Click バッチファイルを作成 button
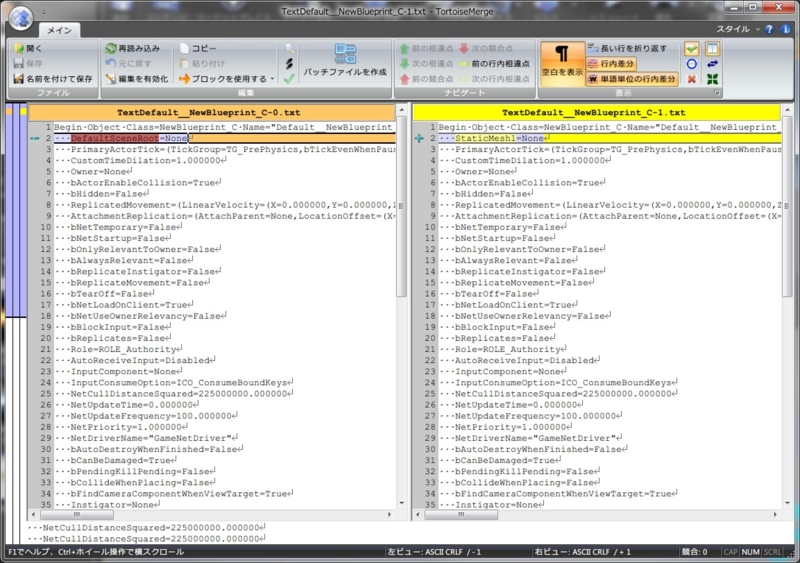The image size is (800, 563). tap(345, 61)
